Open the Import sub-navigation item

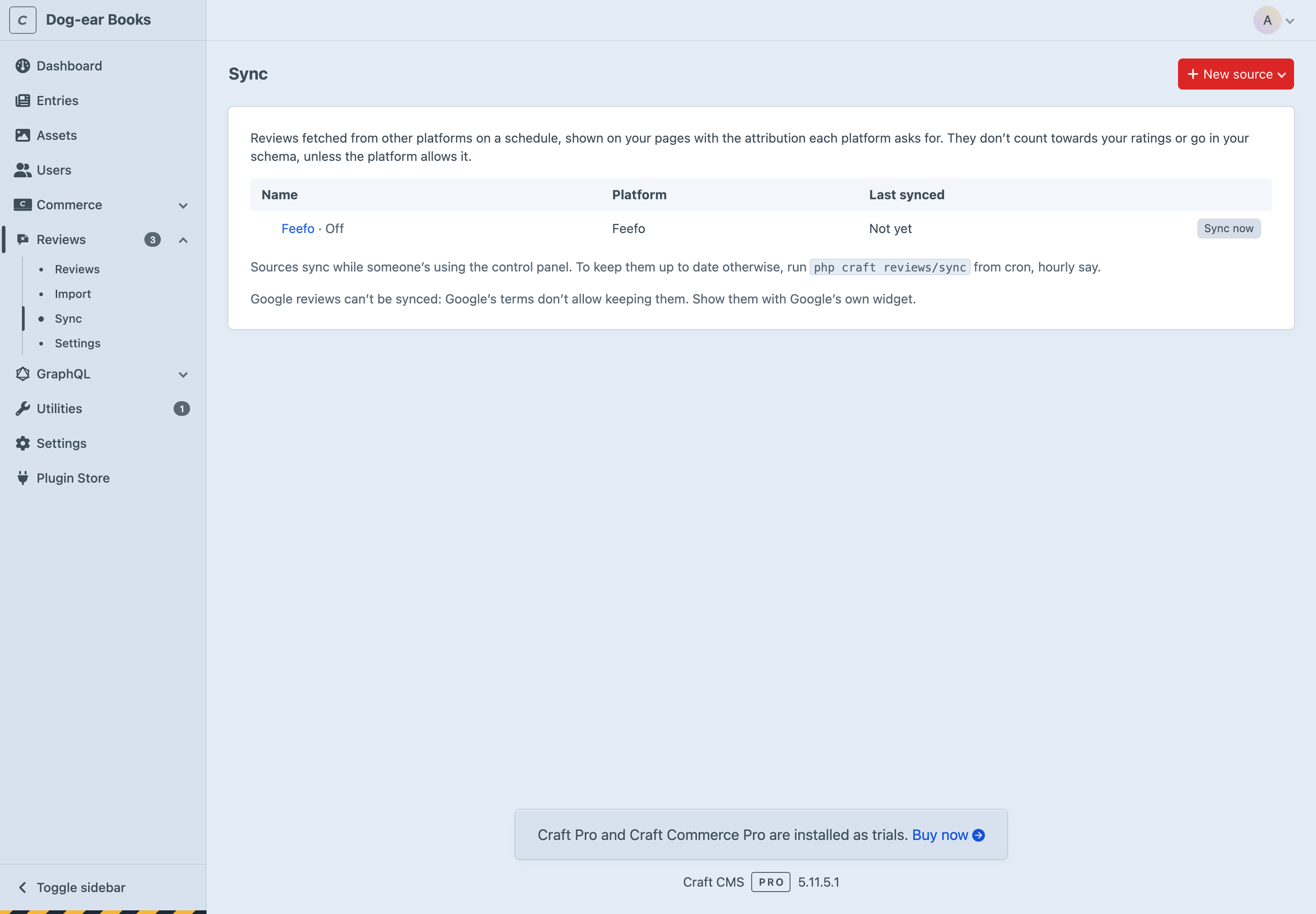point(73,294)
